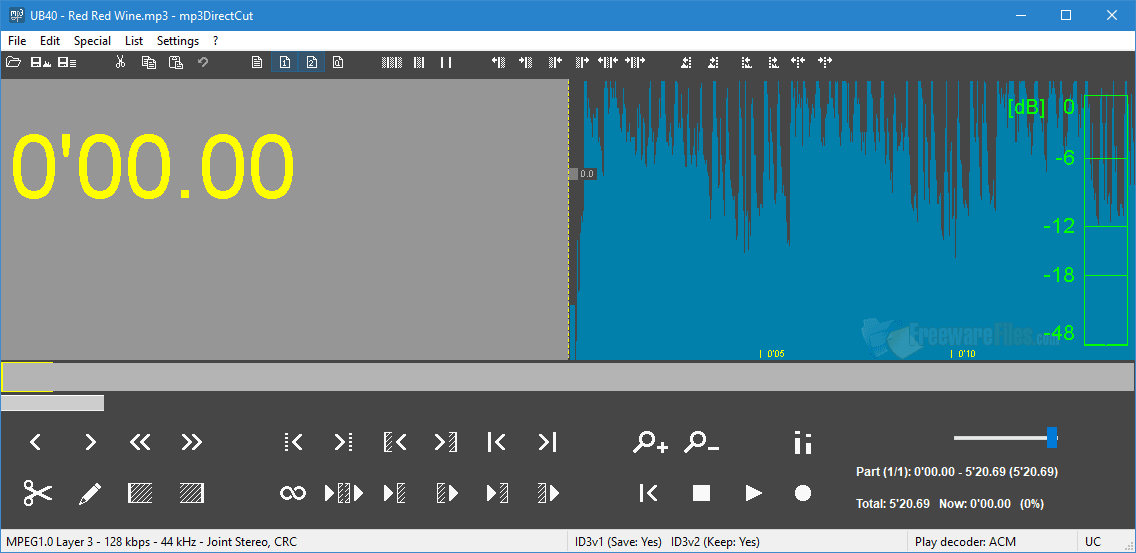The width and height of the screenshot is (1136, 553).
Task: Click the 0'10 timeline marker
Action: [x=964, y=354]
